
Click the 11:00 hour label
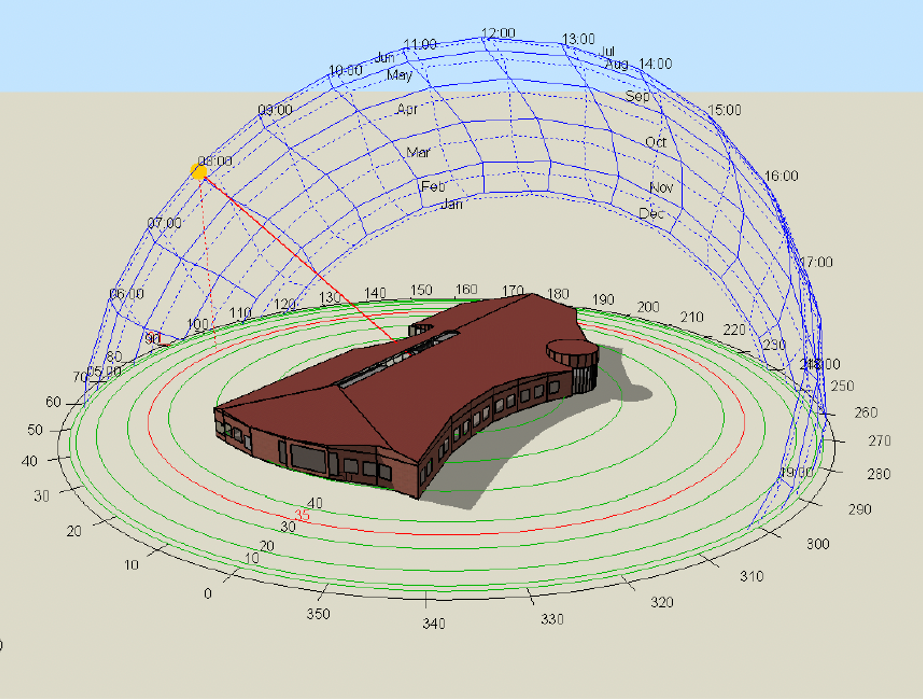coord(420,44)
